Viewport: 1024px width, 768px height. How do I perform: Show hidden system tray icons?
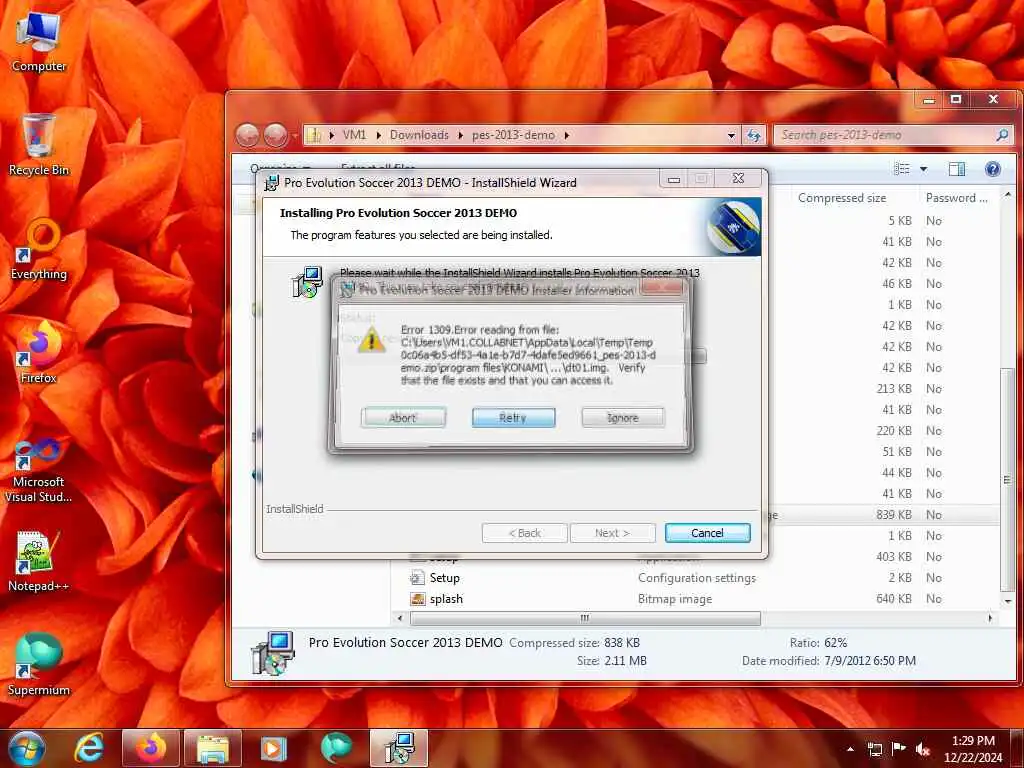(850, 749)
